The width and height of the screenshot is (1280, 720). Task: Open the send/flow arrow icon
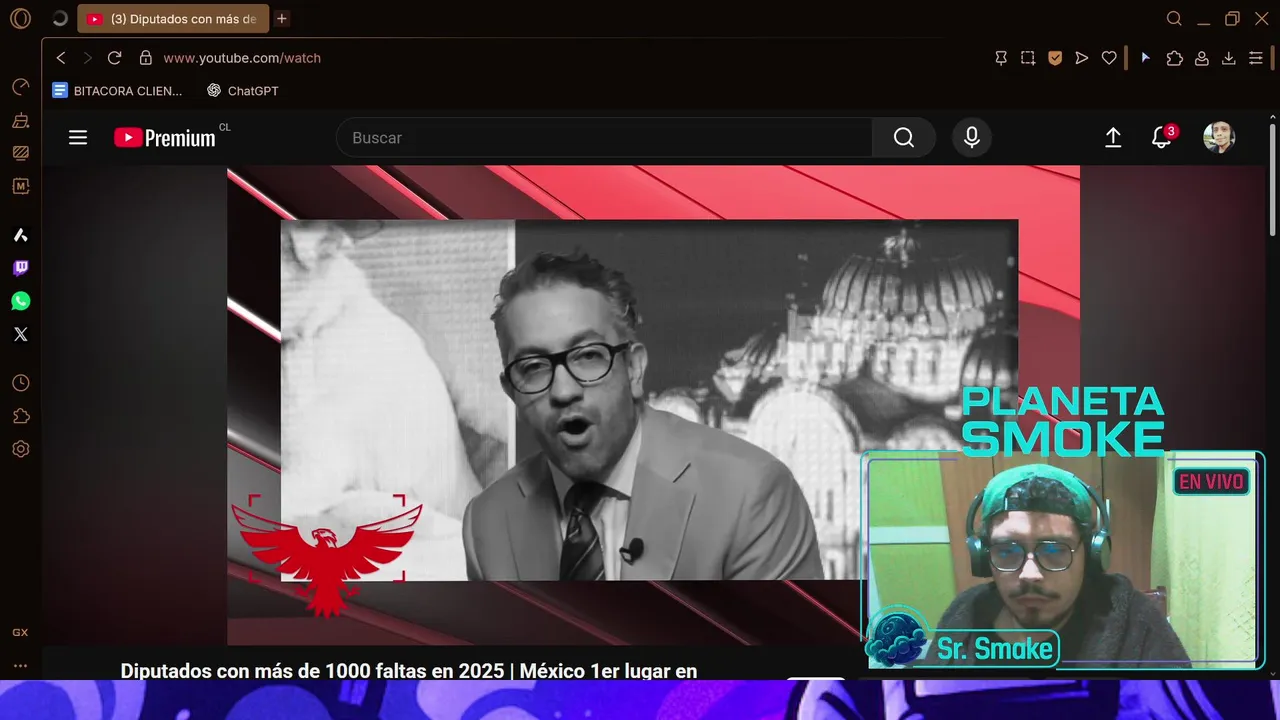[1082, 58]
